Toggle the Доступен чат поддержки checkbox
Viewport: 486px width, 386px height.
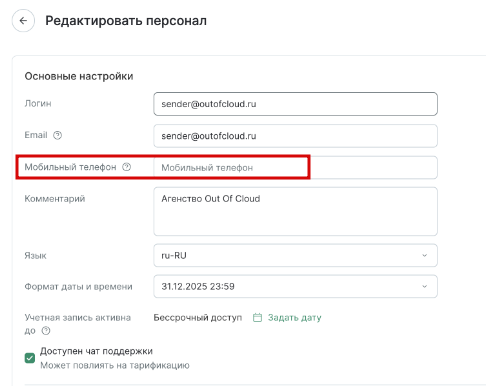coord(30,358)
